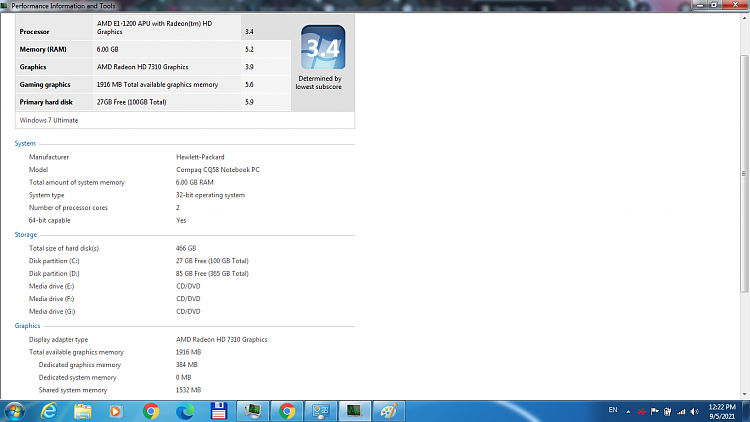Screen dimensions: 750x422
Task: Select the Memory (RAM) row label
Action: tap(43, 49)
